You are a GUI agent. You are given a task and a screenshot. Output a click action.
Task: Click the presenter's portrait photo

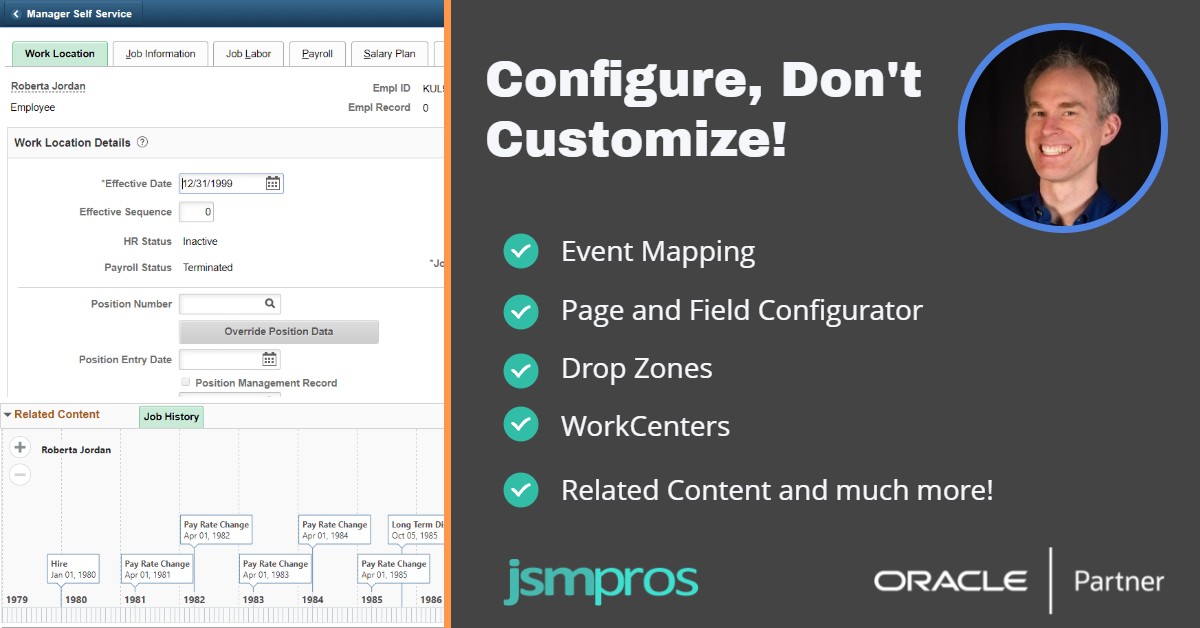1062,127
